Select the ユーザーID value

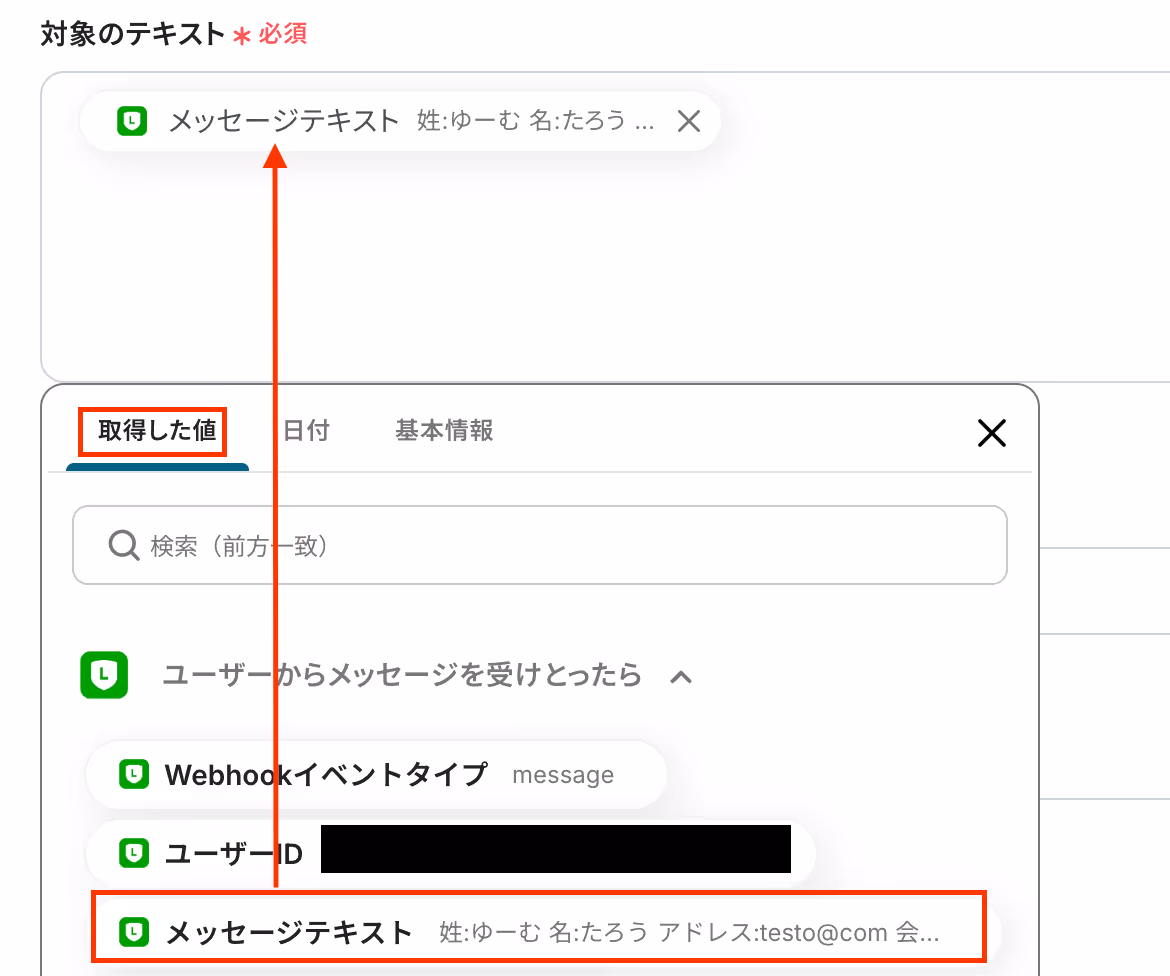(451, 853)
